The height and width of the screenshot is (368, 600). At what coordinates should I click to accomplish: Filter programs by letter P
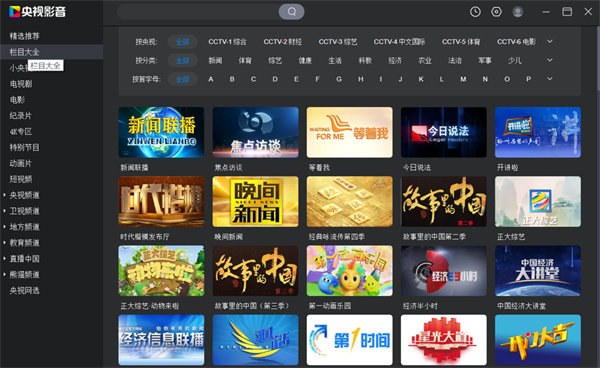(528, 79)
